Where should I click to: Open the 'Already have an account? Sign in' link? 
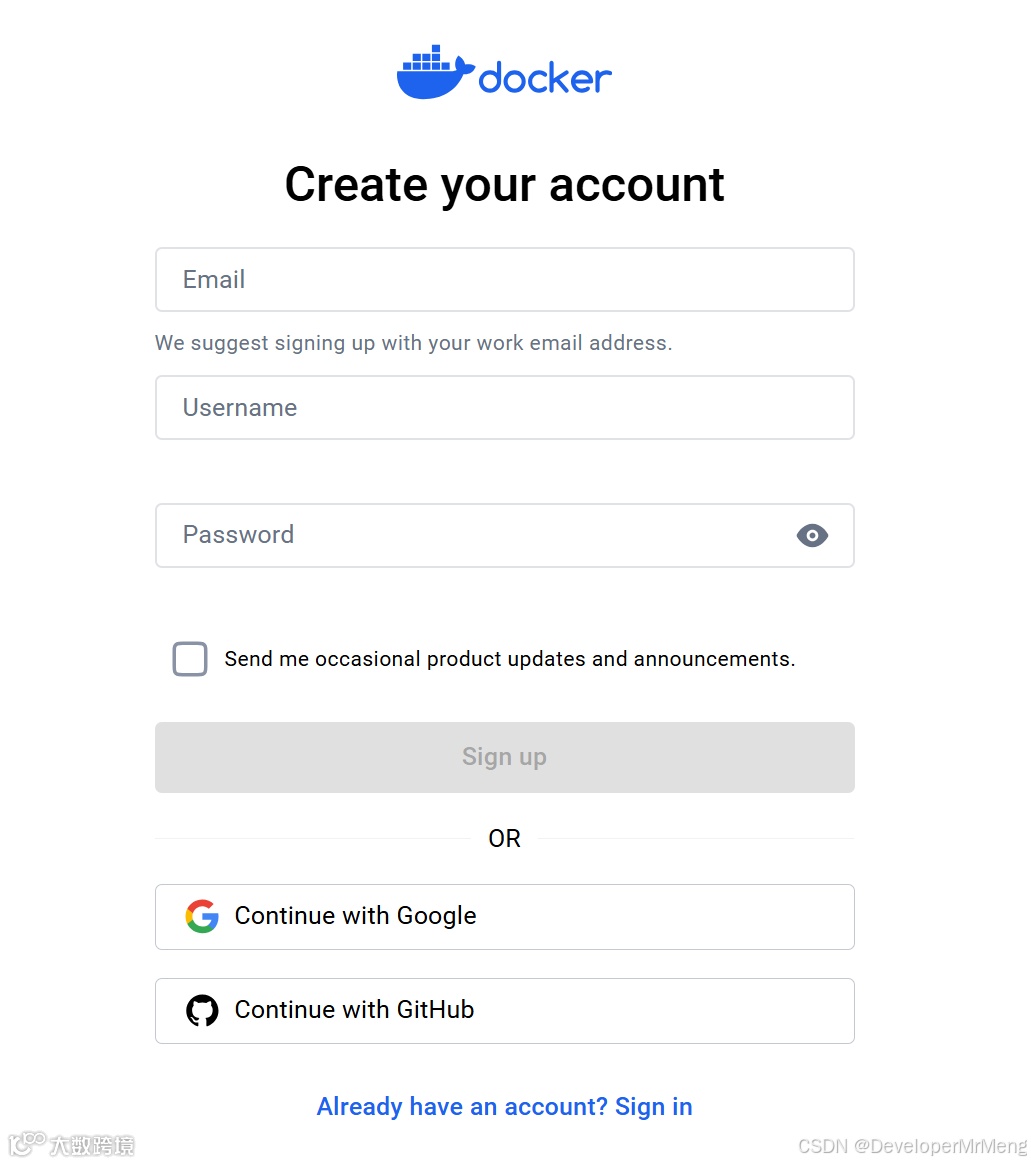tap(504, 1107)
